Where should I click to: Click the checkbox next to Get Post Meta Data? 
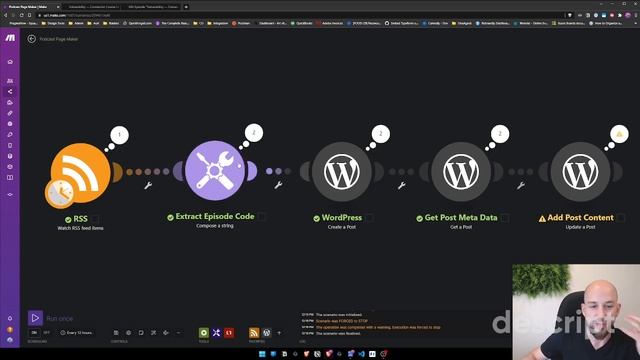coord(505,218)
